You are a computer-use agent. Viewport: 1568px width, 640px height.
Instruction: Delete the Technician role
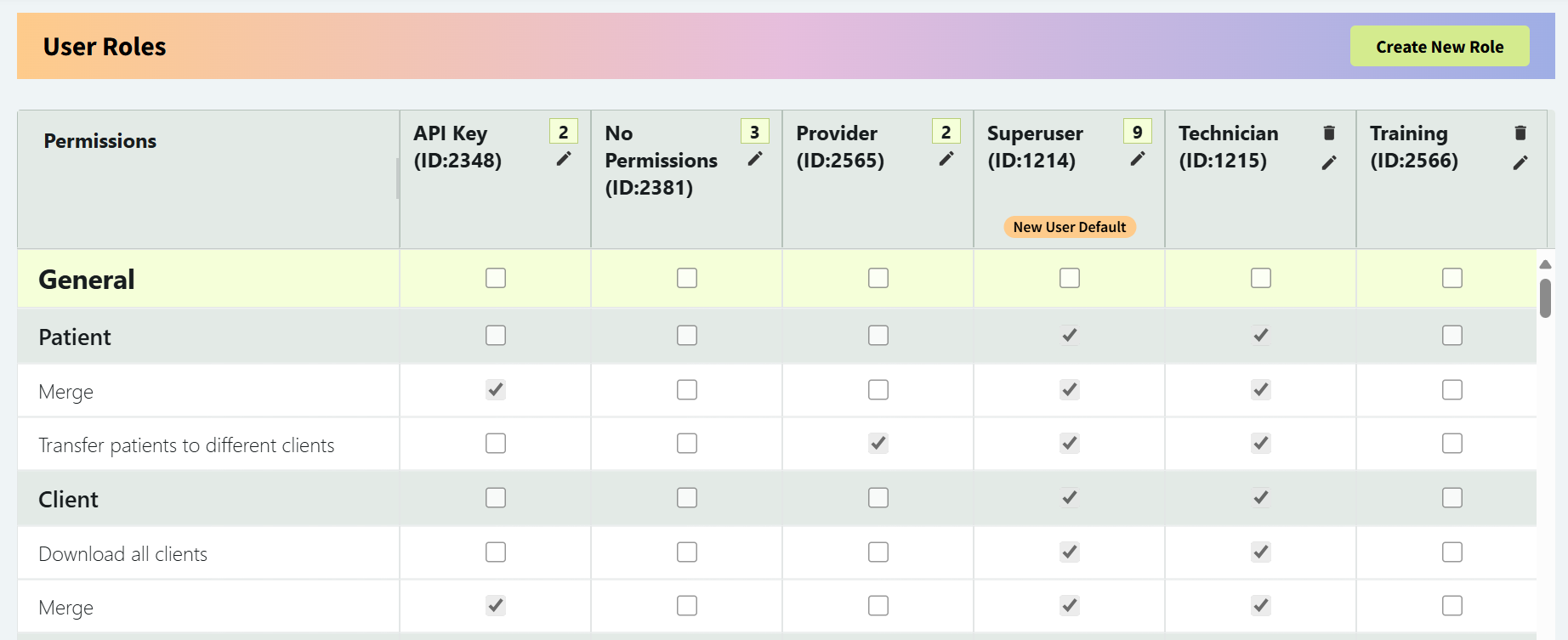[1329, 133]
